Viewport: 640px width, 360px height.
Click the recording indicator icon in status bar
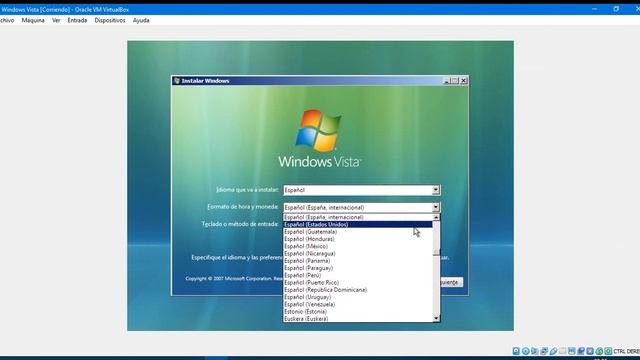pyautogui.click(x=581, y=351)
